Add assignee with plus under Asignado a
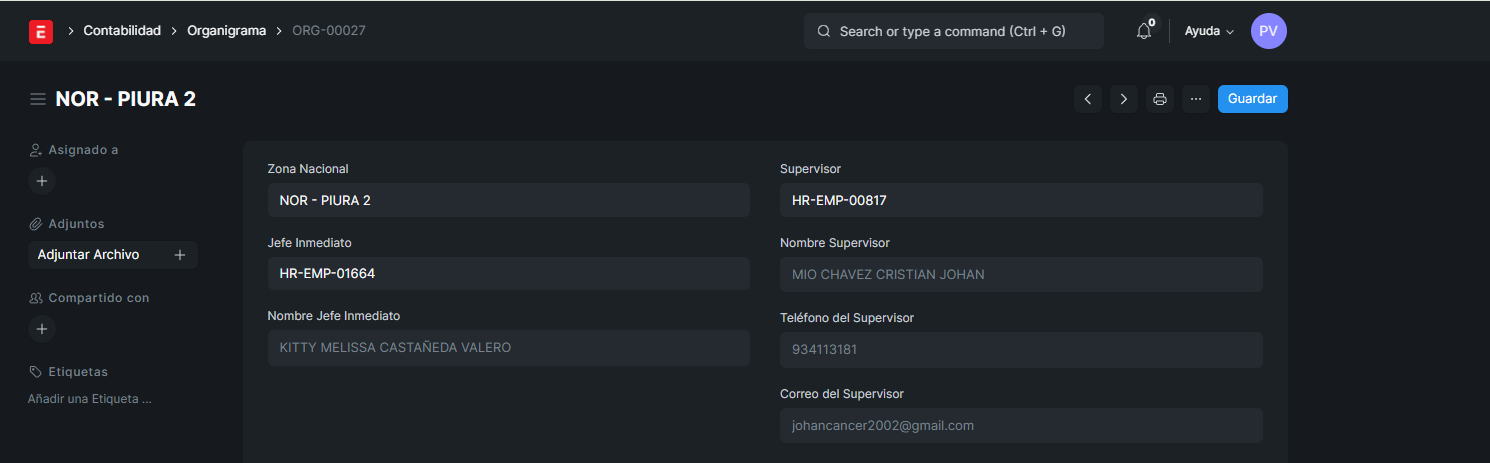Screen dimensions: 1490x463 41,181
